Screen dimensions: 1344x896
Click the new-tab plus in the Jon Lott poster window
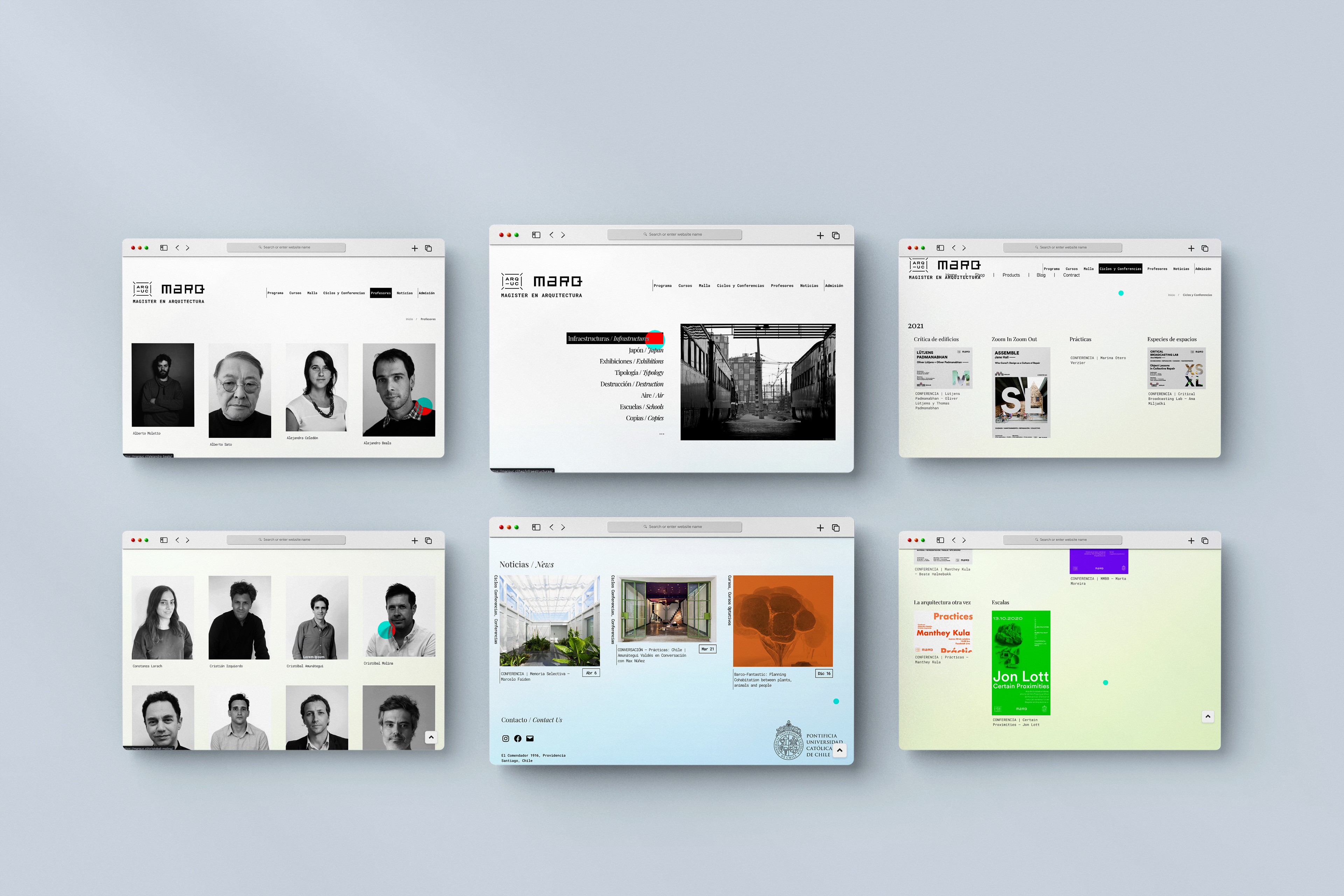1191,540
